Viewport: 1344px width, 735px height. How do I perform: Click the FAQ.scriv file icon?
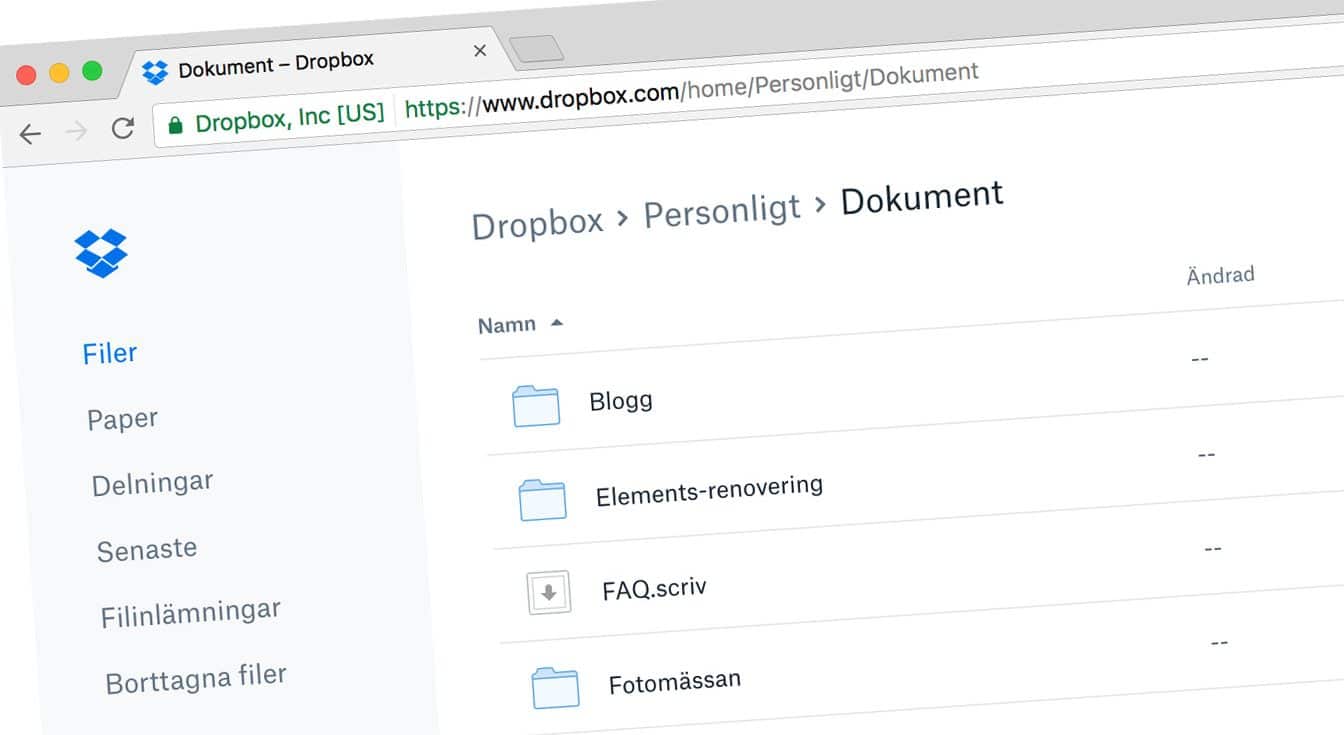click(x=549, y=591)
